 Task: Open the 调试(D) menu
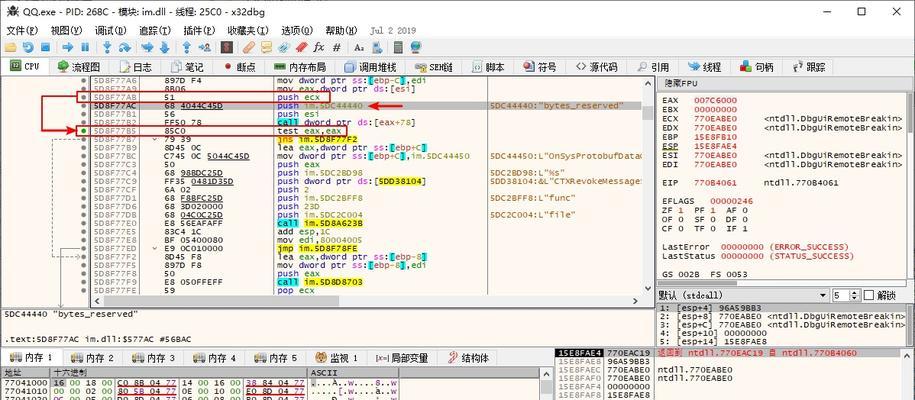pos(110,30)
